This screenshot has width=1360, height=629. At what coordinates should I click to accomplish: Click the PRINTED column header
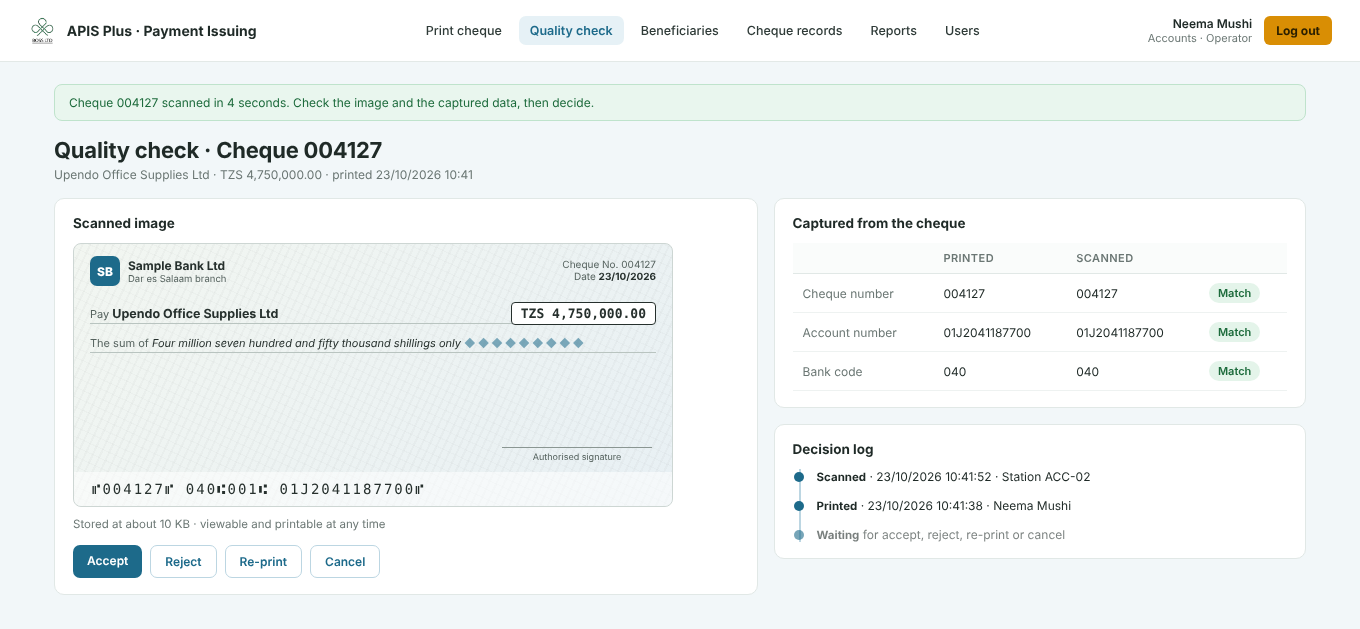tap(968, 258)
